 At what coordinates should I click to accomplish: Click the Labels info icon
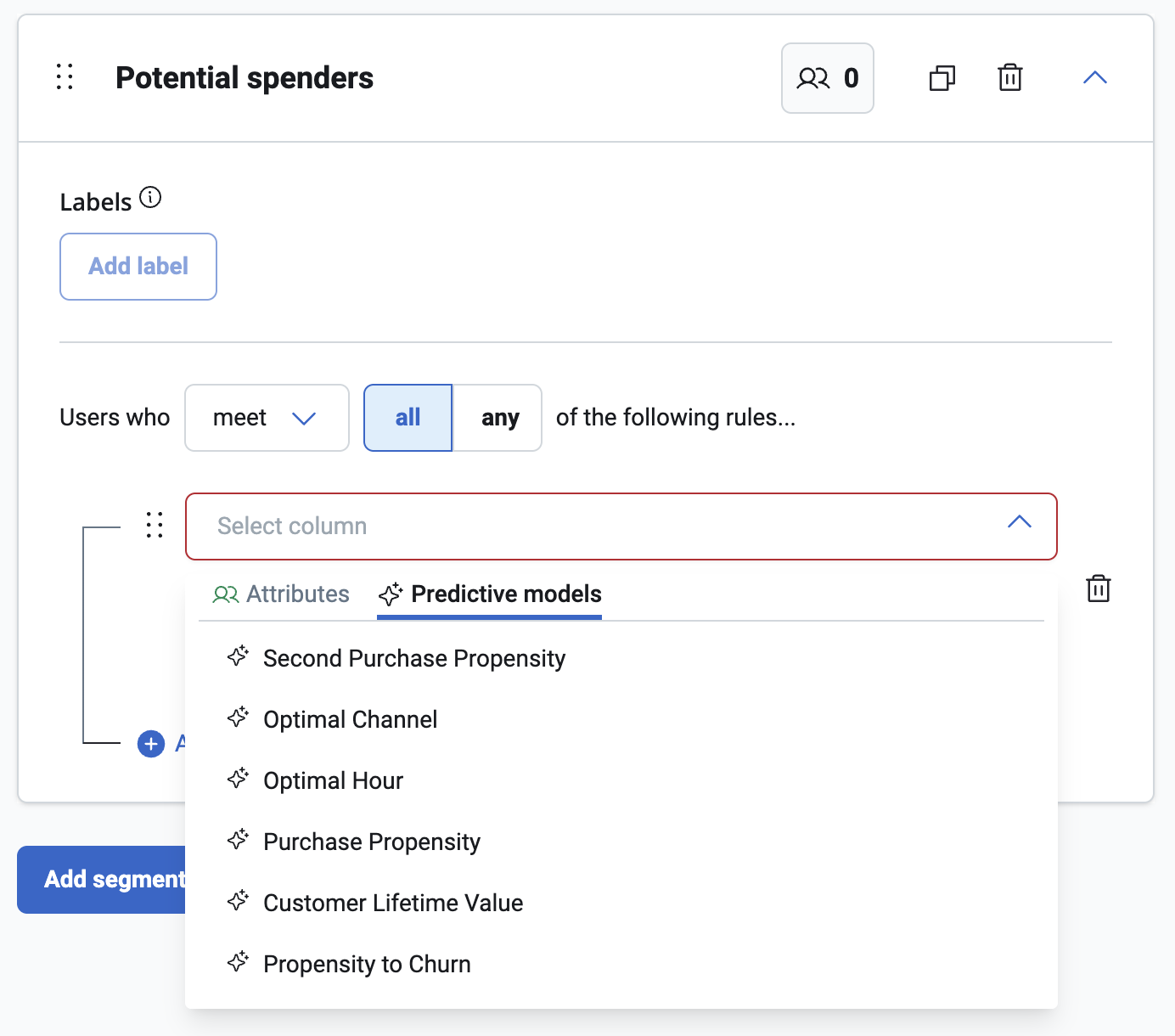150,198
